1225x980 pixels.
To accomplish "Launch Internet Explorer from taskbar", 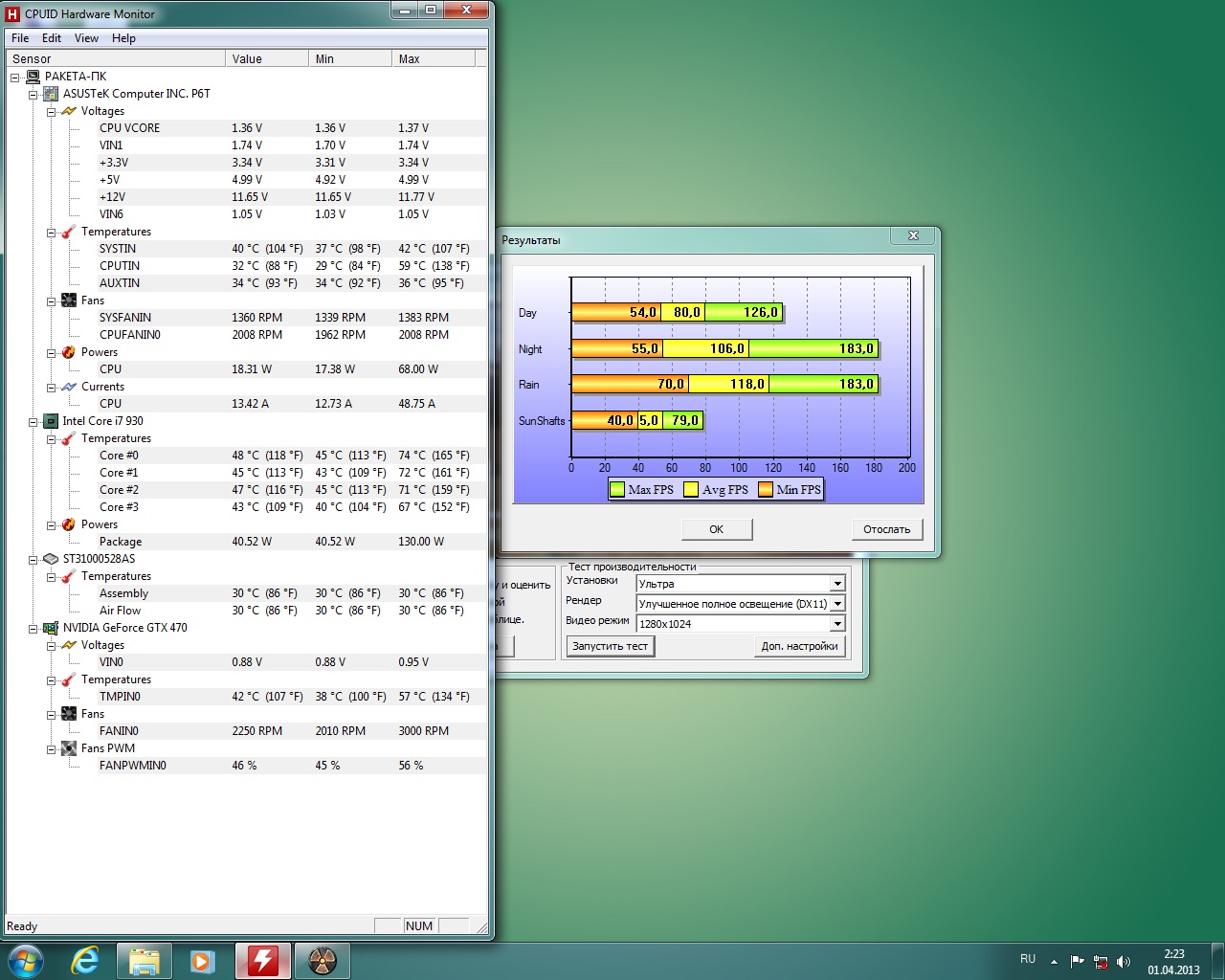I will (x=85, y=961).
